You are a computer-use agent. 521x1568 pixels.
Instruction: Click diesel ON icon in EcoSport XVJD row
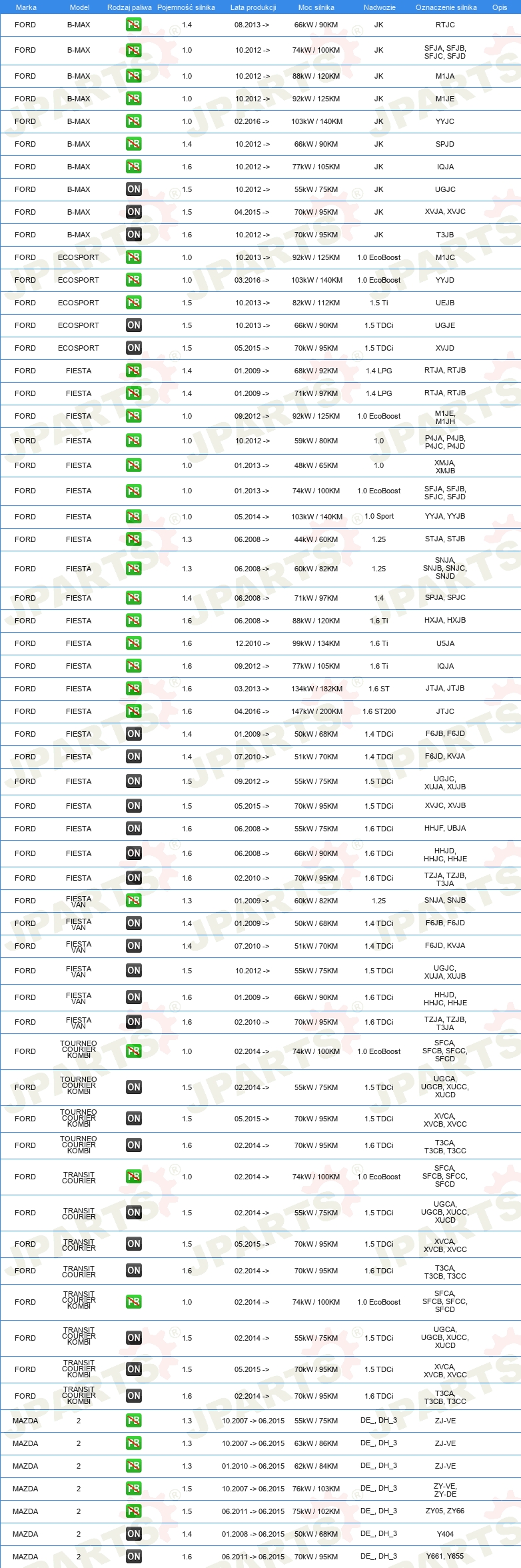[x=134, y=348]
